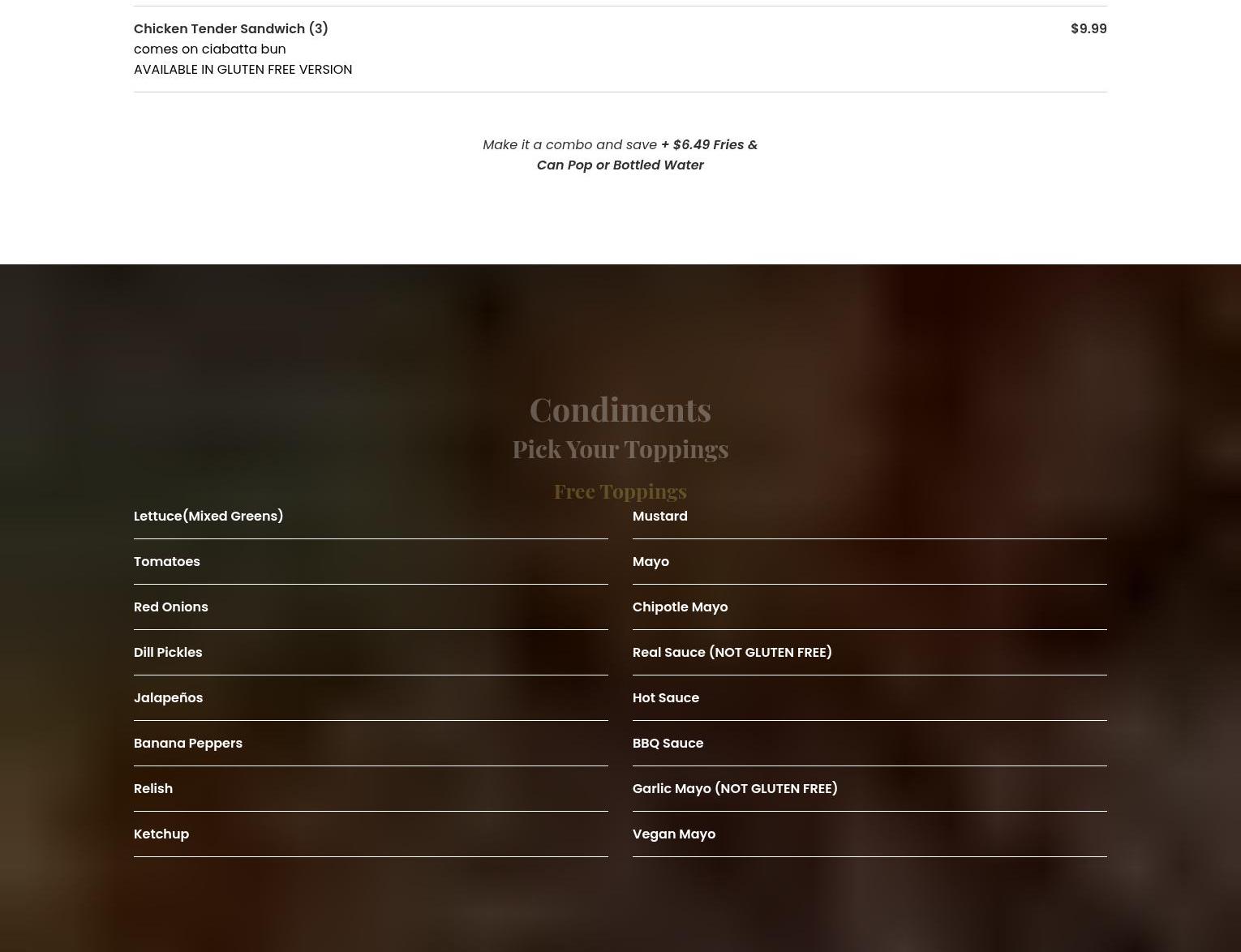The height and width of the screenshot is (952, 1241).
Task: Select the Chipotle Mayo topping
Action: 681,607
